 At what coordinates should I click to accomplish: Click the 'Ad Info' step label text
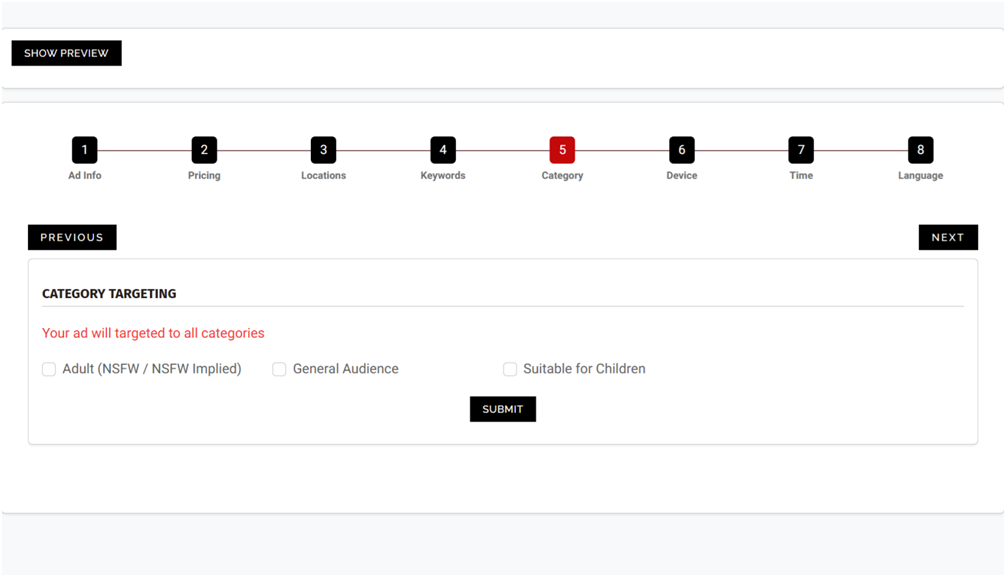84,176
